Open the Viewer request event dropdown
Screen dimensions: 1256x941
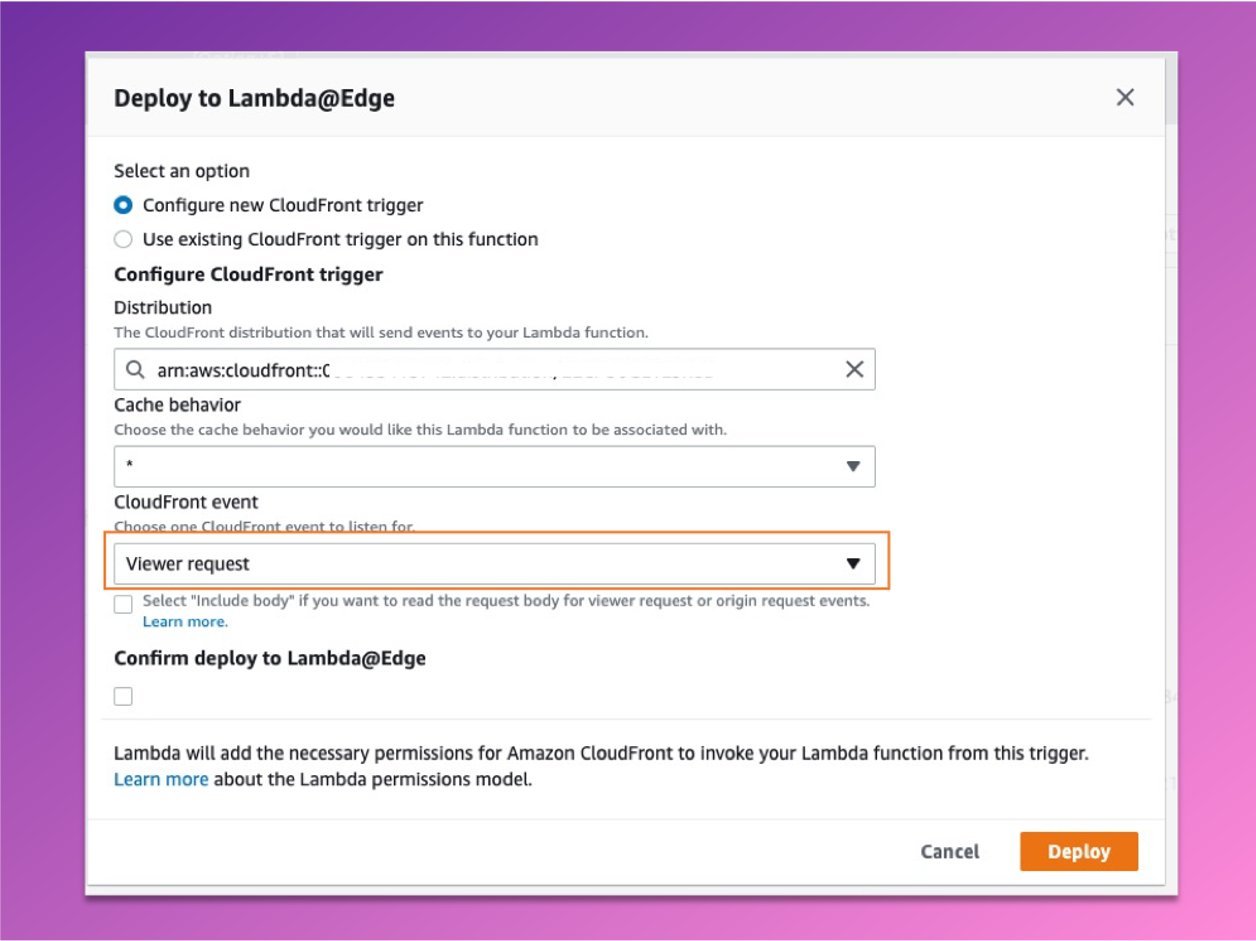coord(495,563)
